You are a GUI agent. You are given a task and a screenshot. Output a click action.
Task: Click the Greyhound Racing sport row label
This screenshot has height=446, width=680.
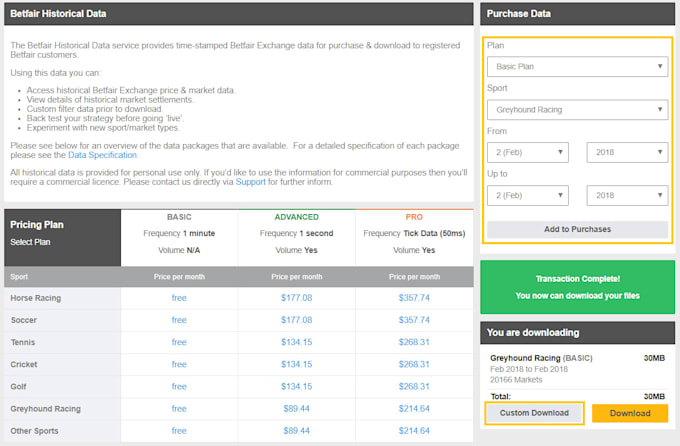pos(46,409)
